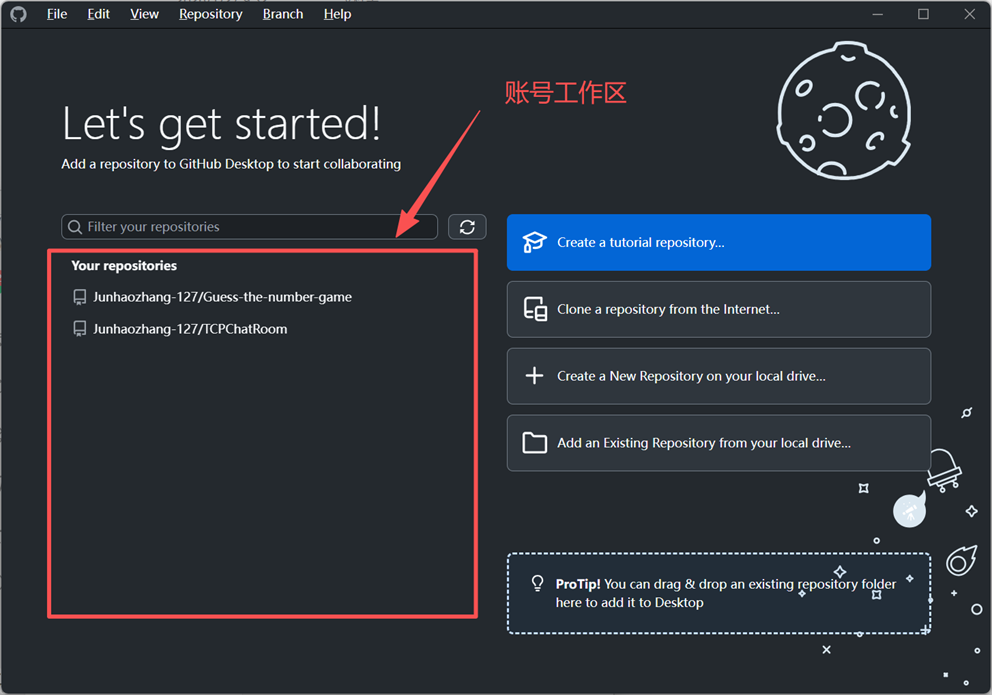Click the folder icon for existing repository

(x=535, y=443)
